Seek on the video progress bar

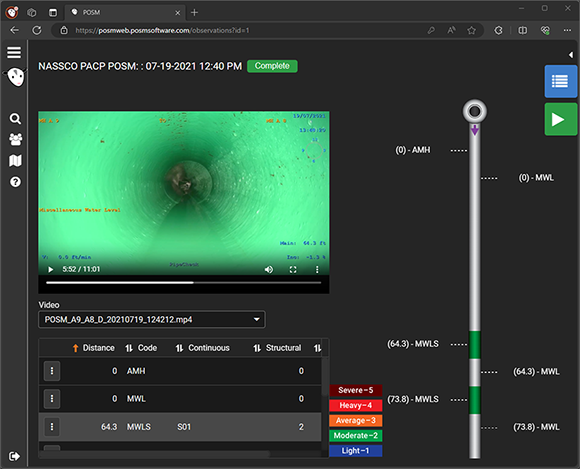[183, 283]
